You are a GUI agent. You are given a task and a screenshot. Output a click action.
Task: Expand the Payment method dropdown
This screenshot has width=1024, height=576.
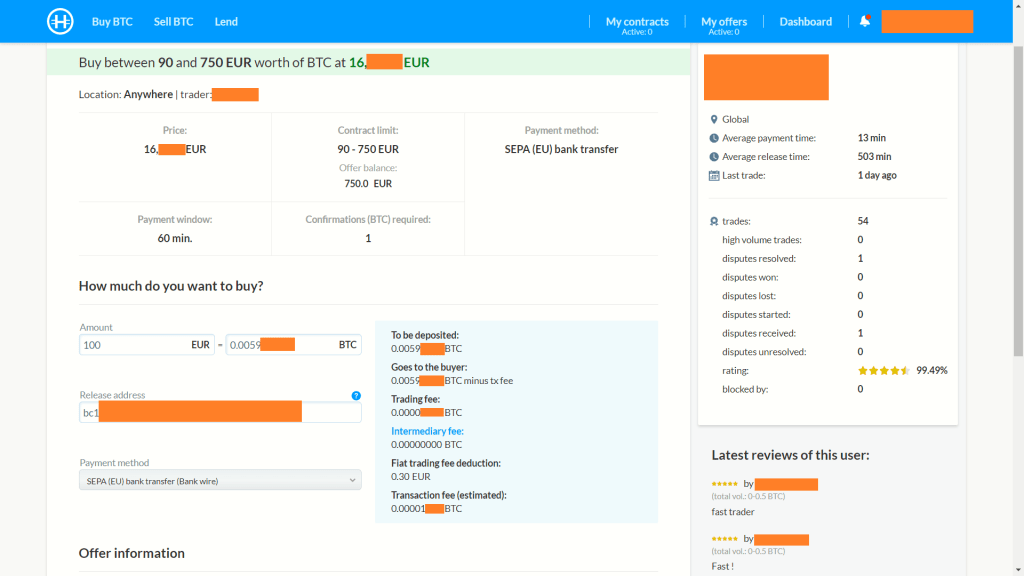220,481
